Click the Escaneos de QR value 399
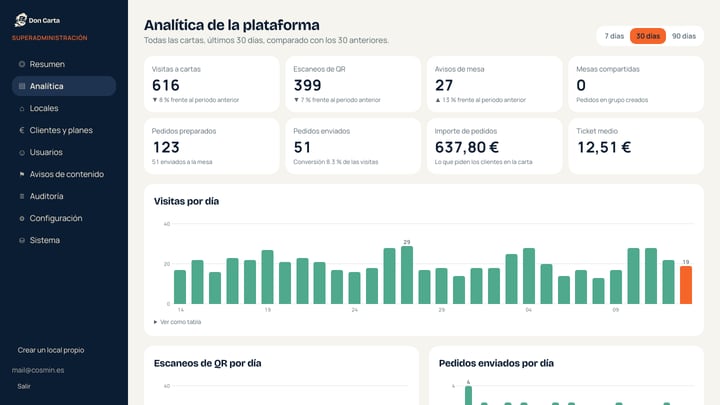Image resolution: width=720 pixels, height=405 pixels. [307, 85]
